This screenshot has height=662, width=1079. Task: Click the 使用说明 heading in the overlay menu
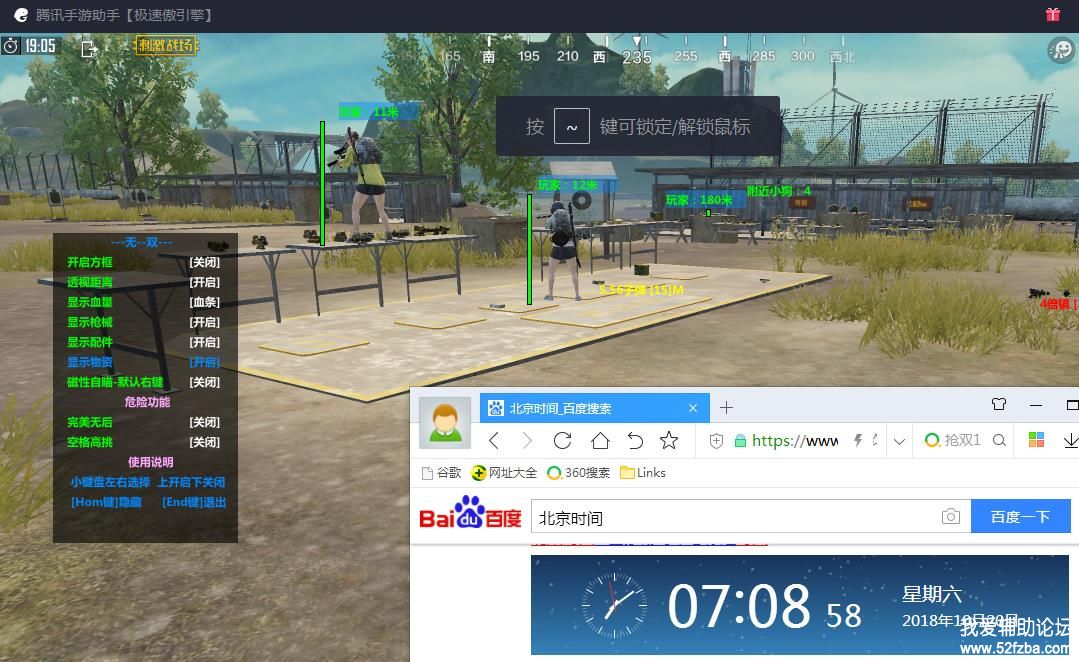[x=150, y=462]
